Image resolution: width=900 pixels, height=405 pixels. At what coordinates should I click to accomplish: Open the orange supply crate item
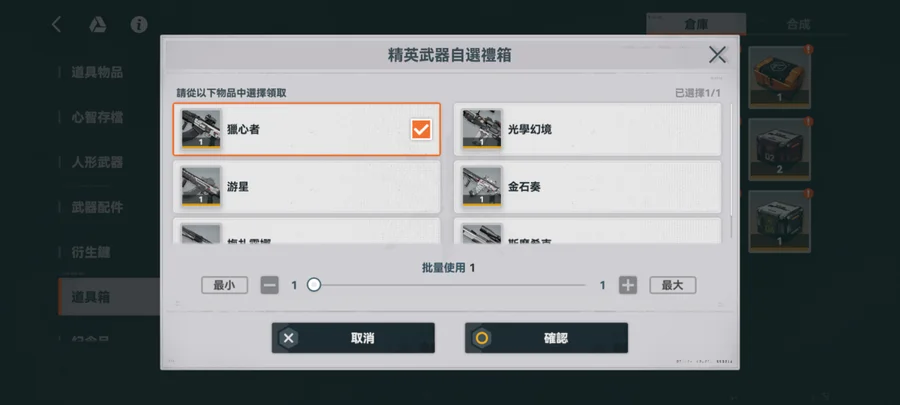[779, 77]
